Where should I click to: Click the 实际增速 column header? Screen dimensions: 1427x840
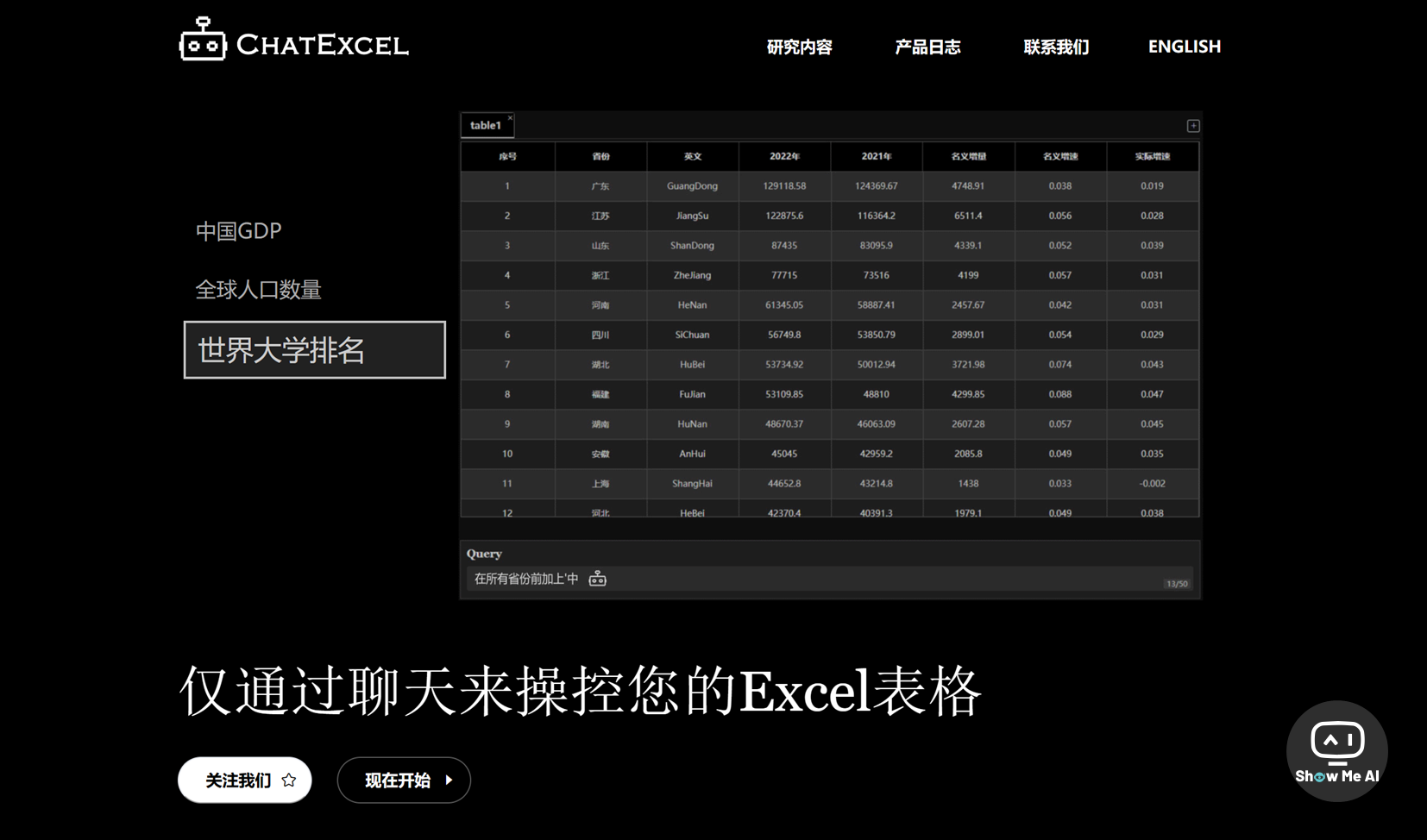(x=1153, y=156)
